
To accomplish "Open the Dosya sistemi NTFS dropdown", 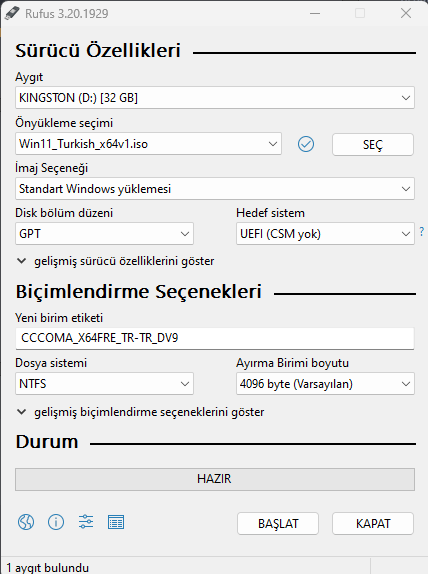I will [x=104, y=384].
